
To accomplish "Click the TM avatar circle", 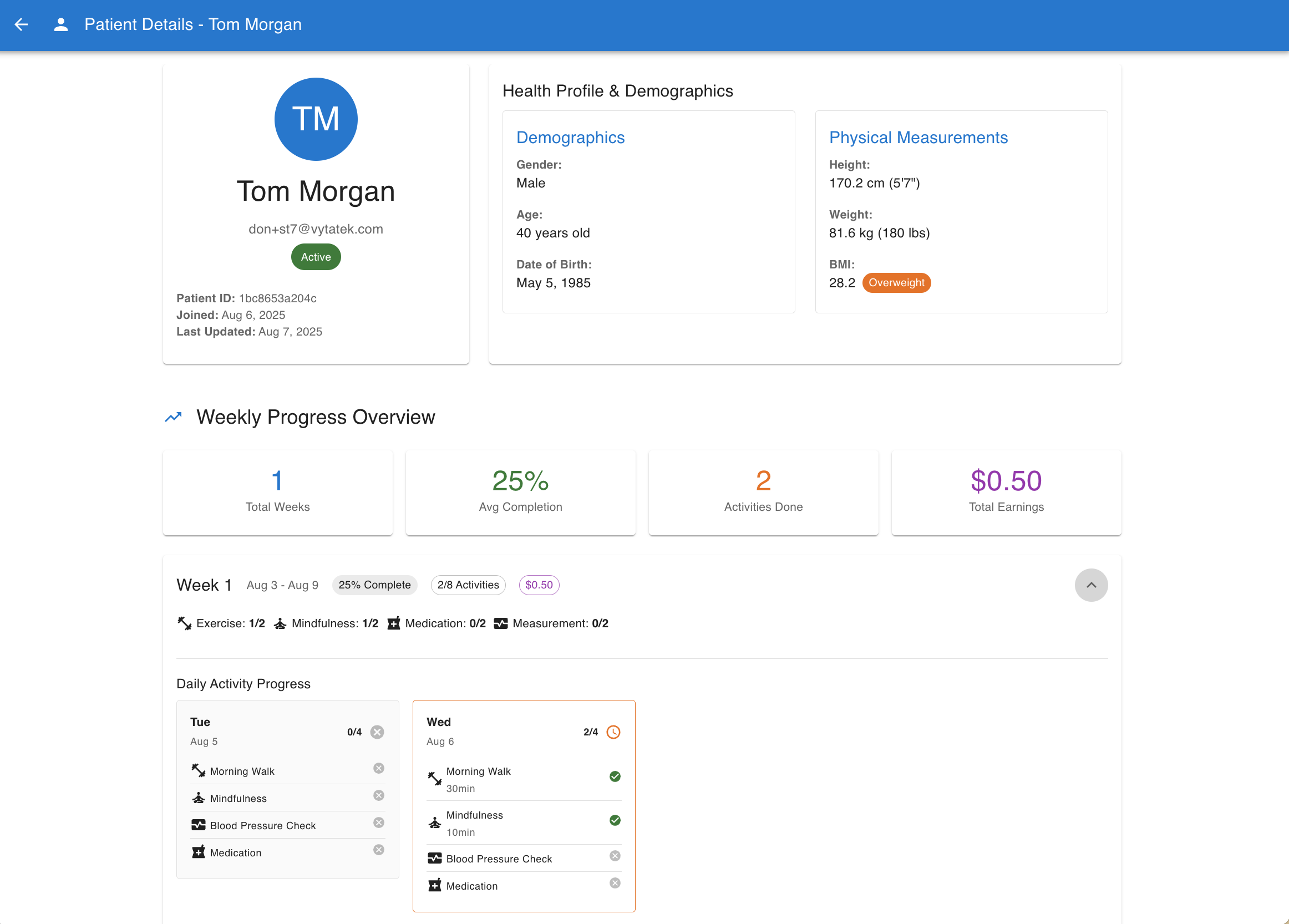I will pos(316,119).
